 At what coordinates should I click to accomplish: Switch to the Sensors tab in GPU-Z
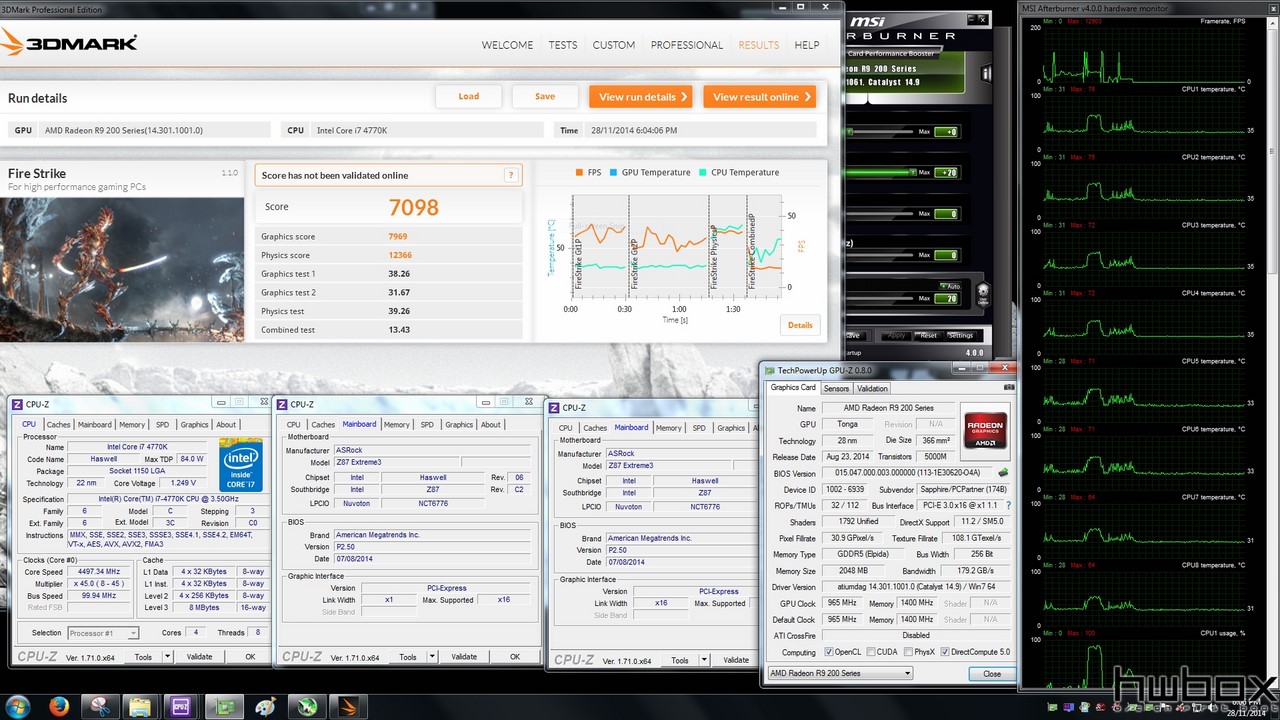click(836, 388)
